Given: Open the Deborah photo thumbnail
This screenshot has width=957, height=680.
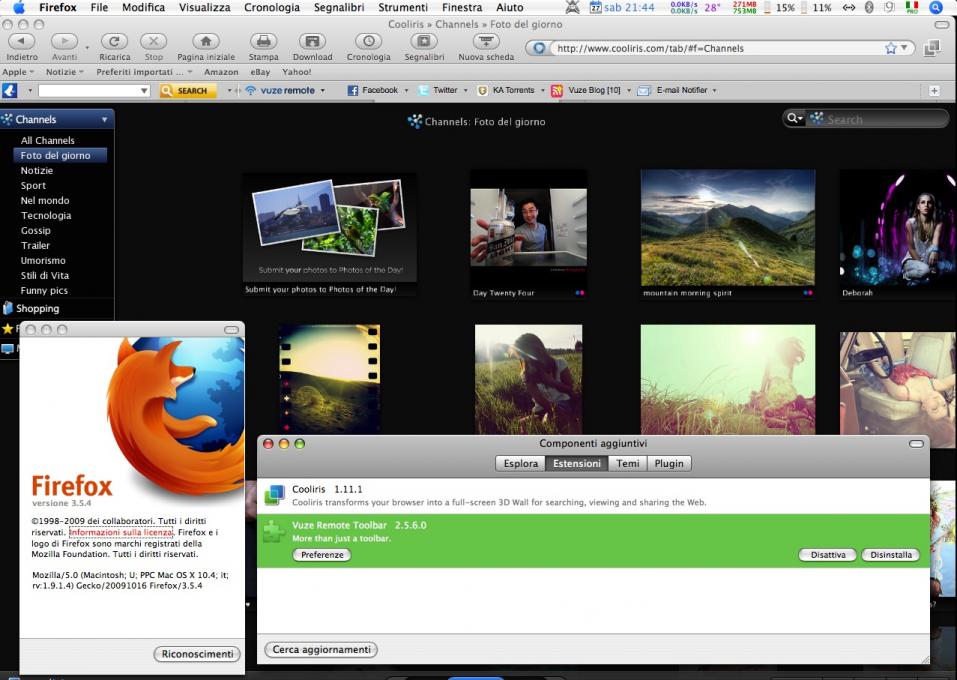Looking at the screenshot, I should pos(898,228).
